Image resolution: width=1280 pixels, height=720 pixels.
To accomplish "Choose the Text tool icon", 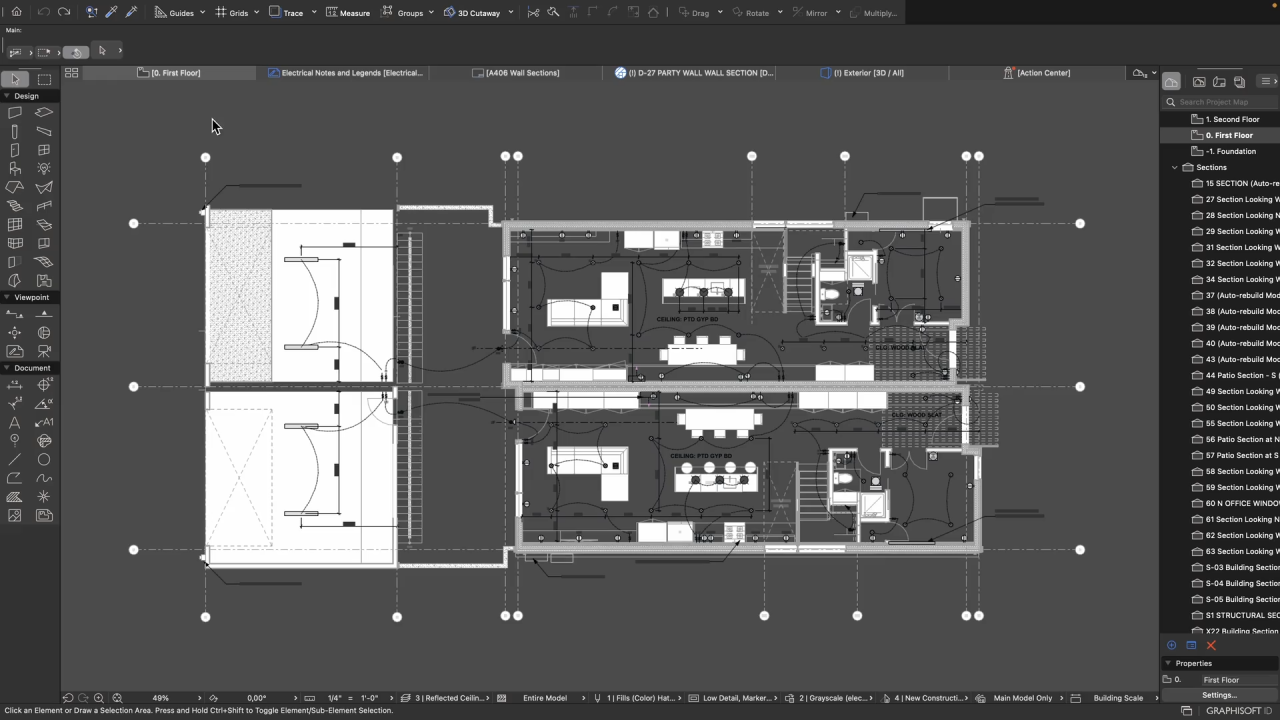I will (15, 422).
